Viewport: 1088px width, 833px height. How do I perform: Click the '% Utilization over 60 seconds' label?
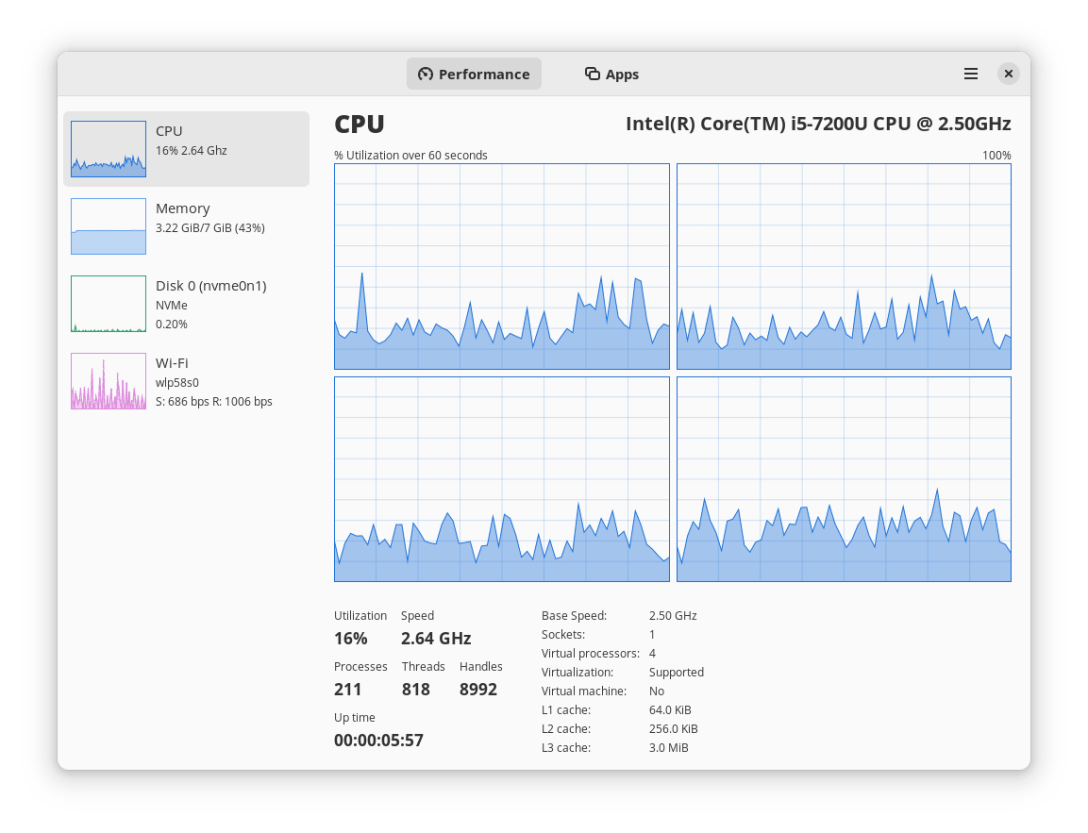coord(411,155)
